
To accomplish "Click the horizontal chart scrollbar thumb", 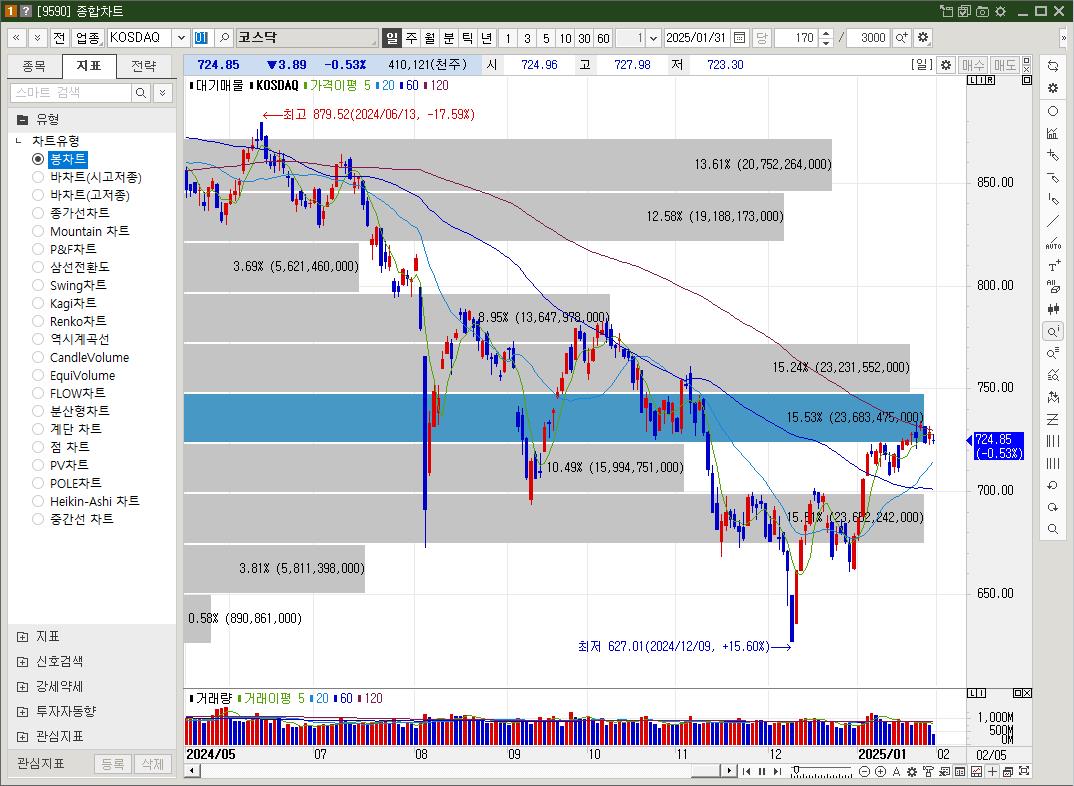I will (705, 771).
